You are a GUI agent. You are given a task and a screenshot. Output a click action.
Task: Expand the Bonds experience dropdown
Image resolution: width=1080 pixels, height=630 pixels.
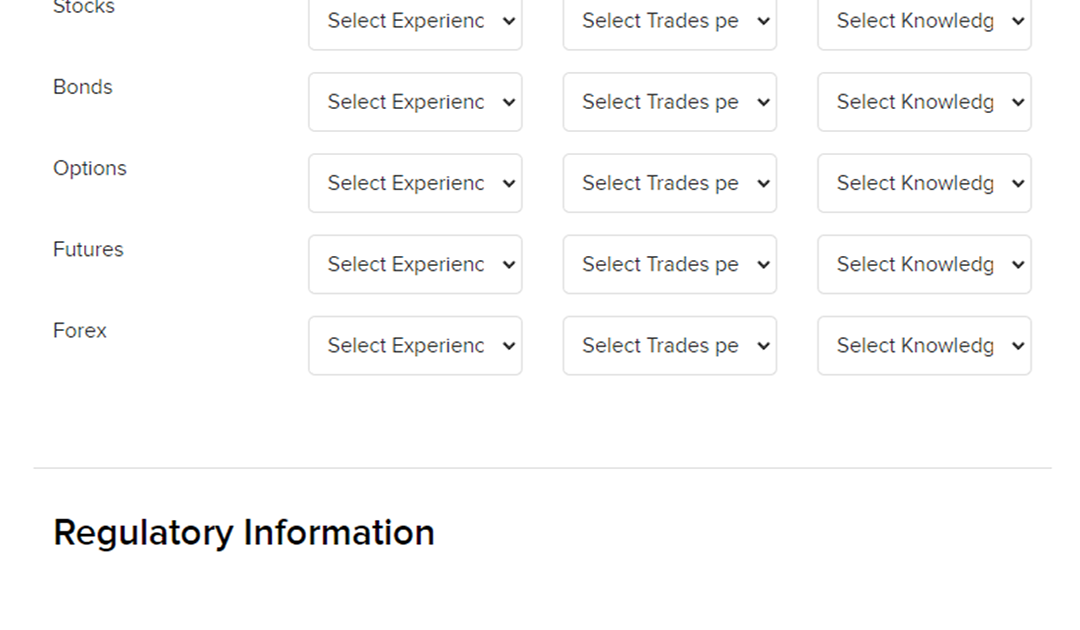[415, 102]
